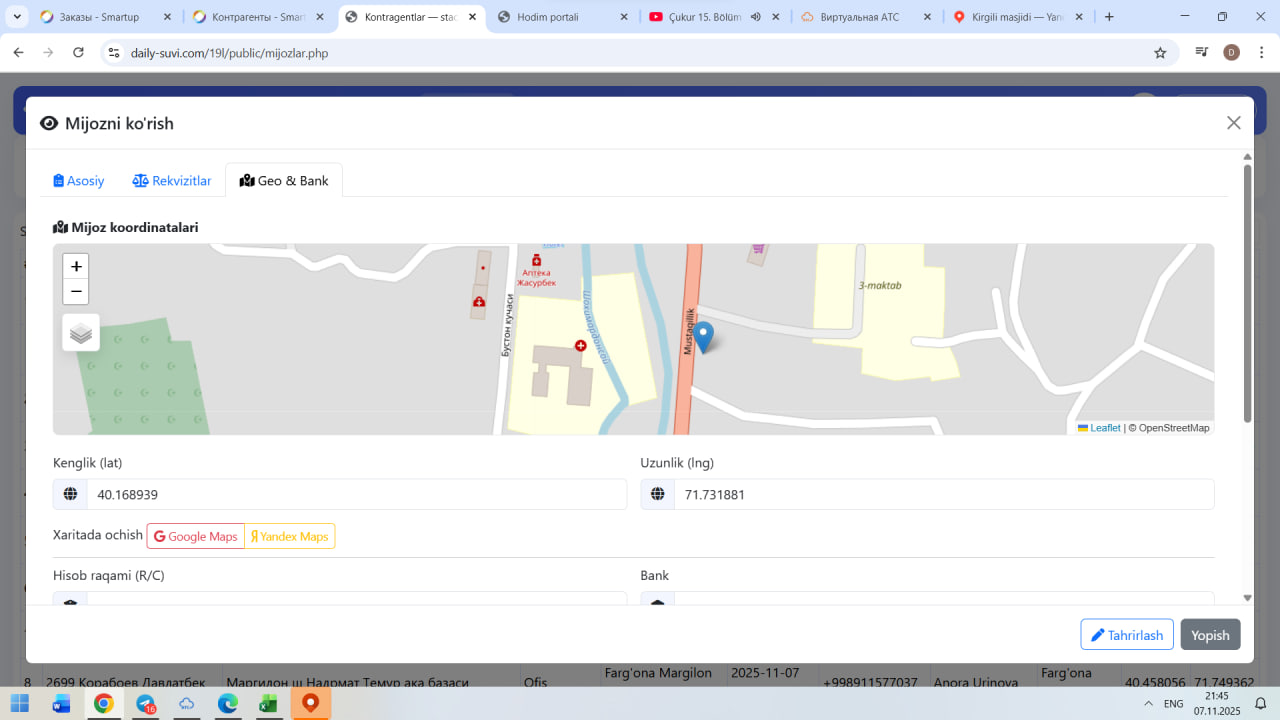Open location in Google Maps
This screenshot has height=720, width=1280.
(x=196, y=537)
